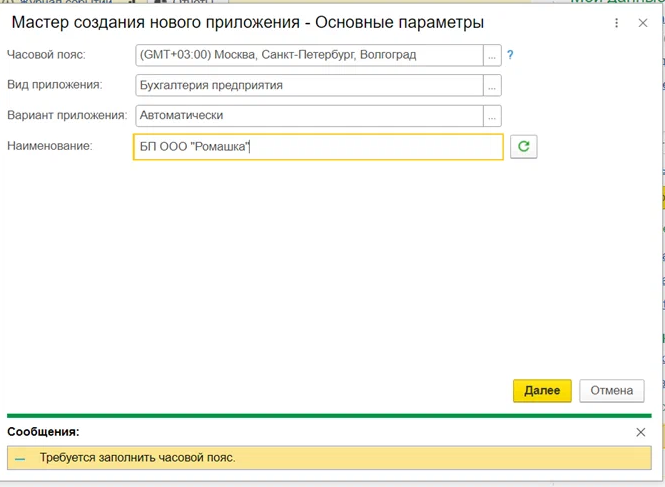665x487 pixels.
Task: Open the application type ellipsis selector
Action: coord(492,86)
